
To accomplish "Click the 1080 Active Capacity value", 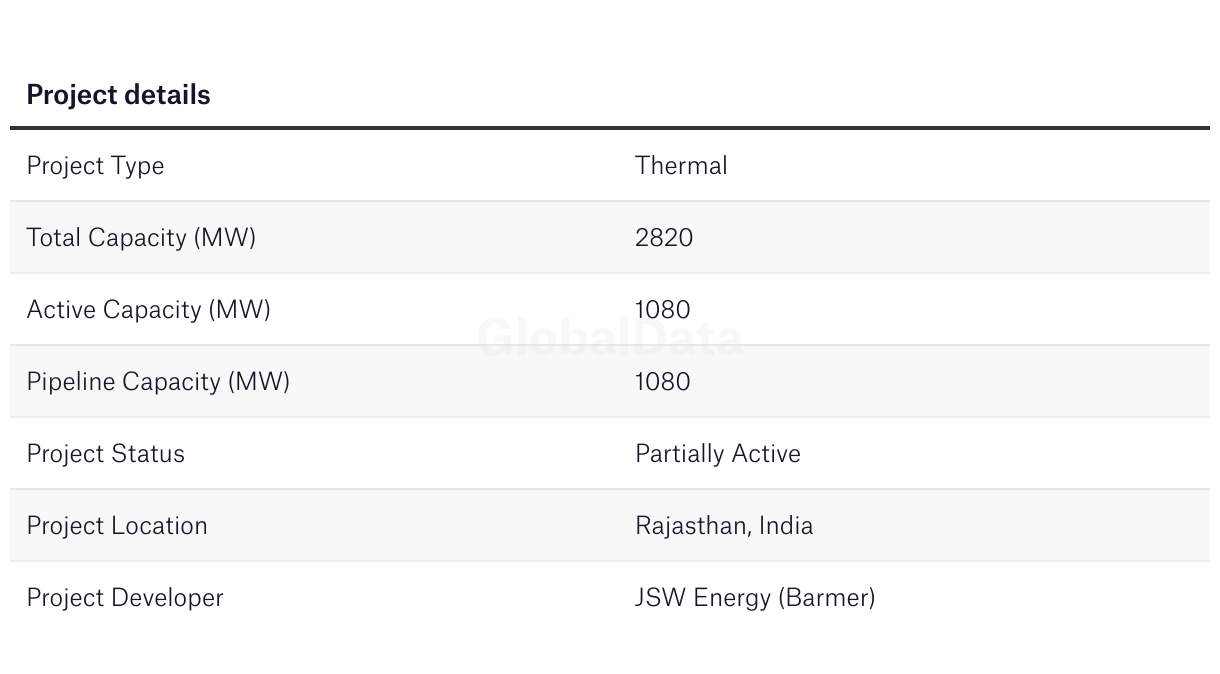I will [x=663, y=310].
